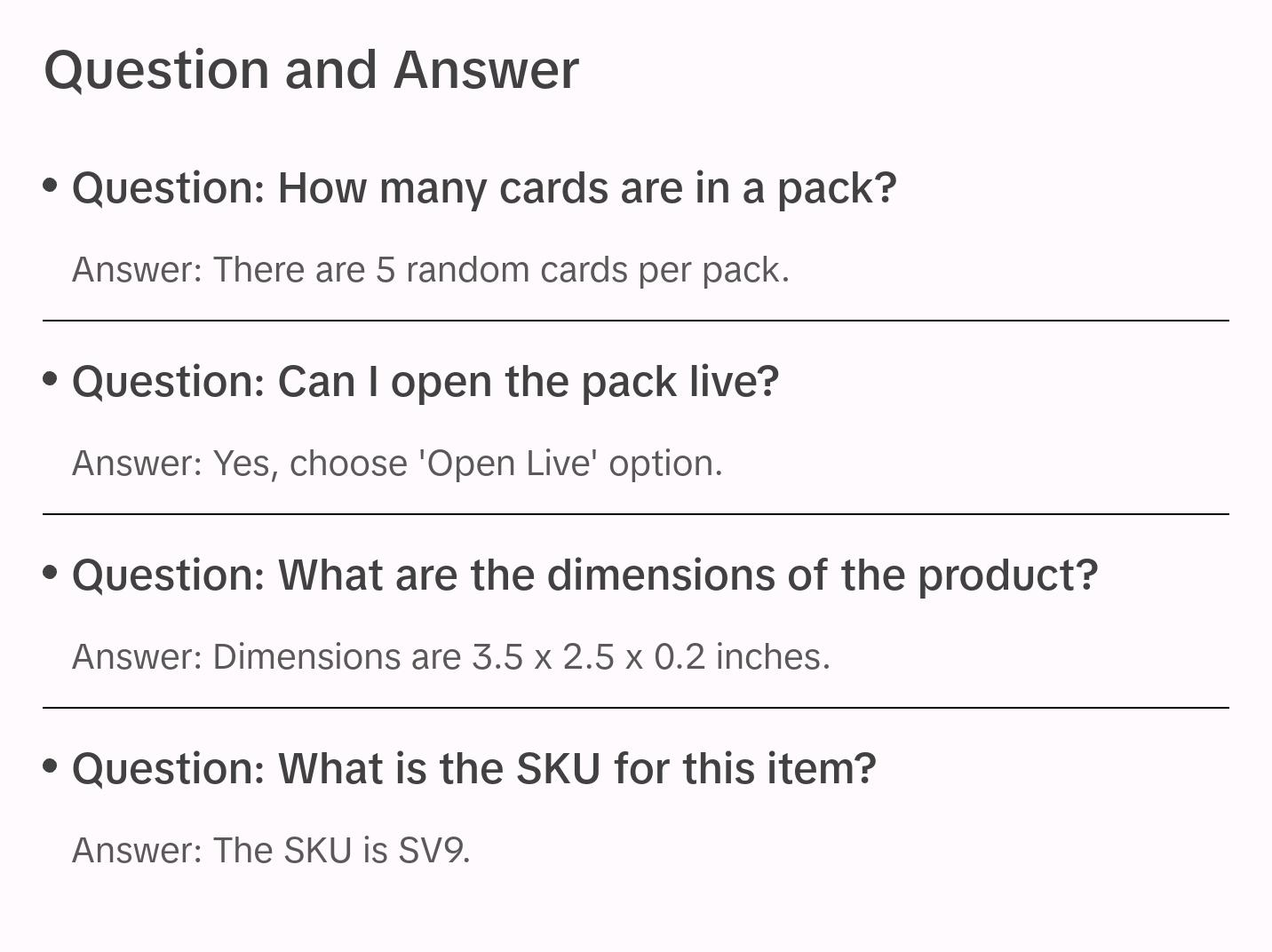Click the number '5' in the first answer

click(x=385, y=270)
